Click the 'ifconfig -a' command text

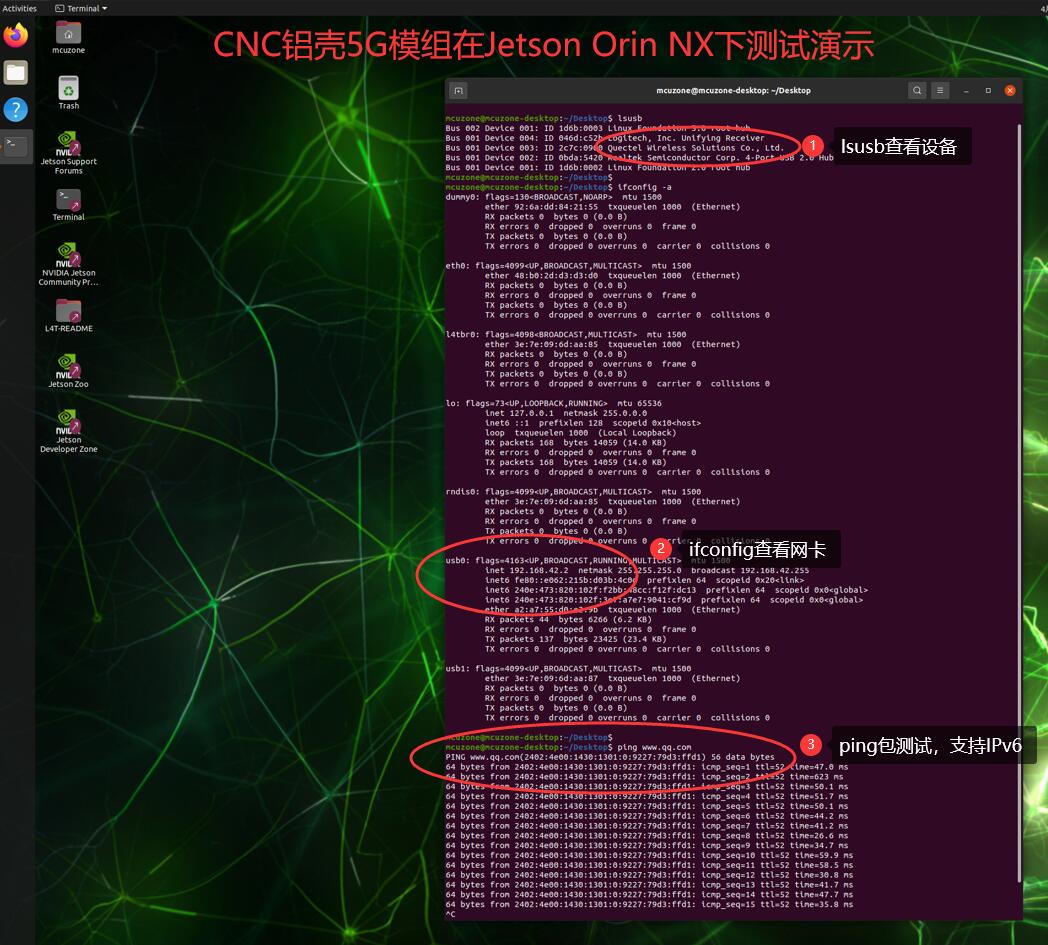(644, 187)
